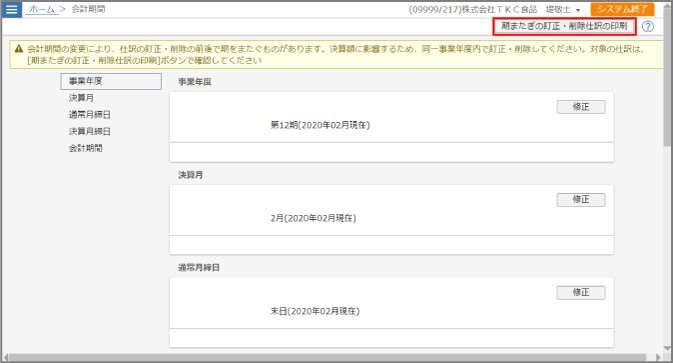Click the company name 株式会社TKC食品
The height and width of the screenshot is (363, 673).
(x=499, y=9)
